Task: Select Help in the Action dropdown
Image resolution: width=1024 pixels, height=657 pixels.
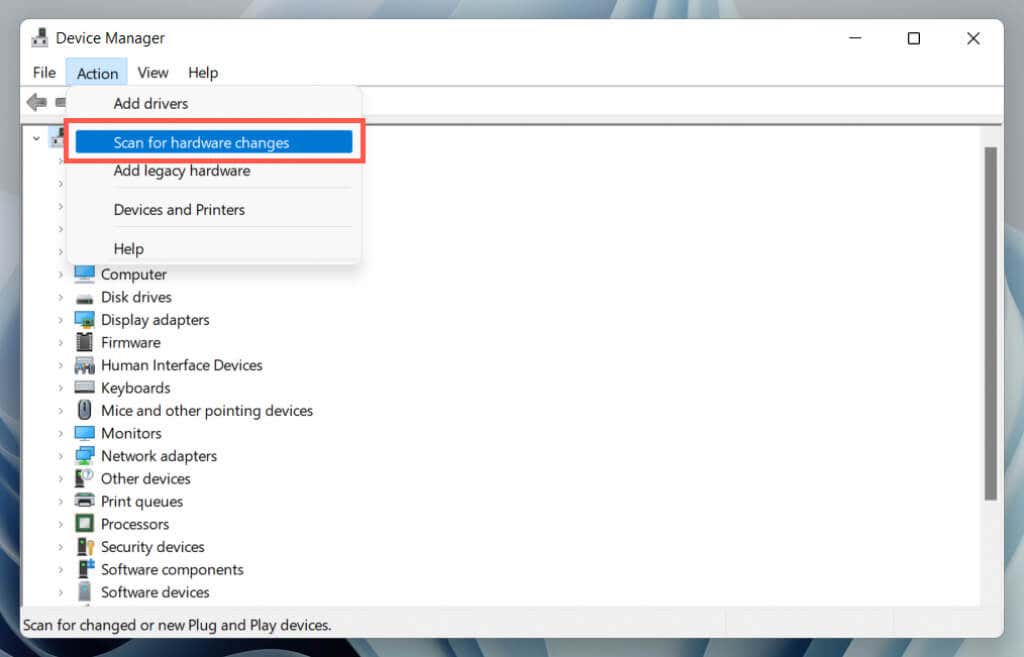Action: (129, 249)
